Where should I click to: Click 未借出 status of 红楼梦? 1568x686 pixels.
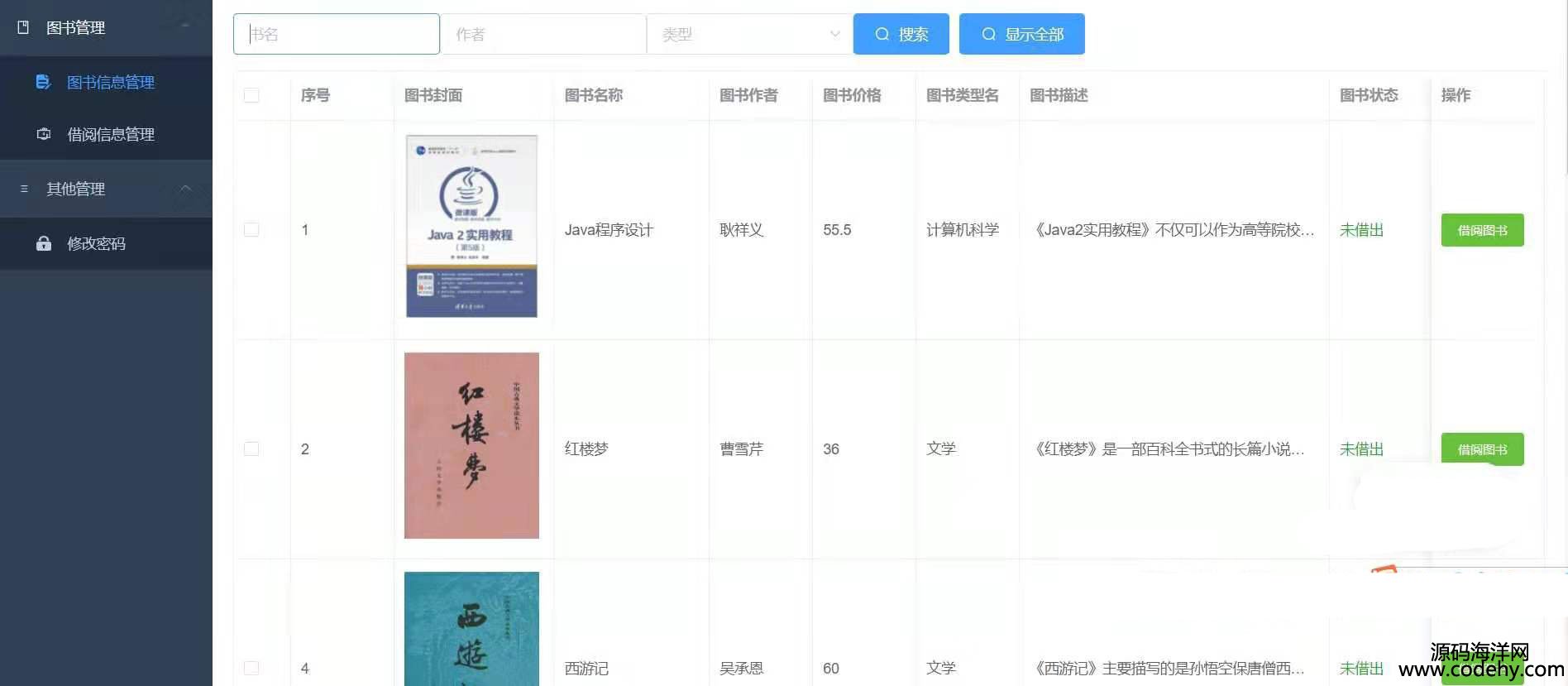[x=1361, y=449]
